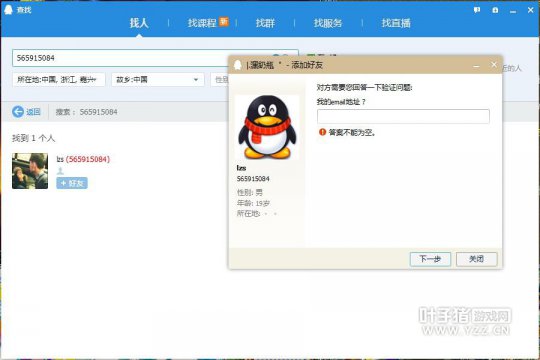This screenshot has width=540, height=360.
Task: Click the + 好友 add friend button
Action: 72,183
